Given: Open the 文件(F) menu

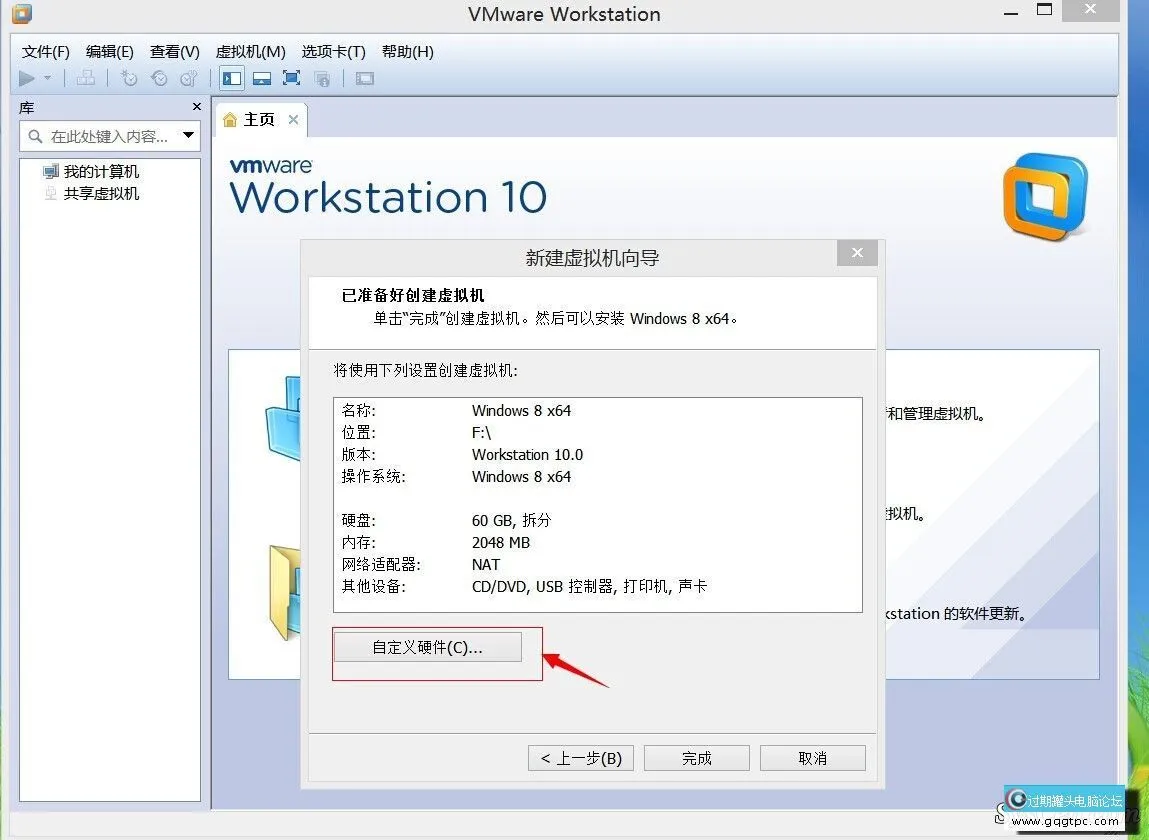Looking at the screenshot, I should (46, 51).
